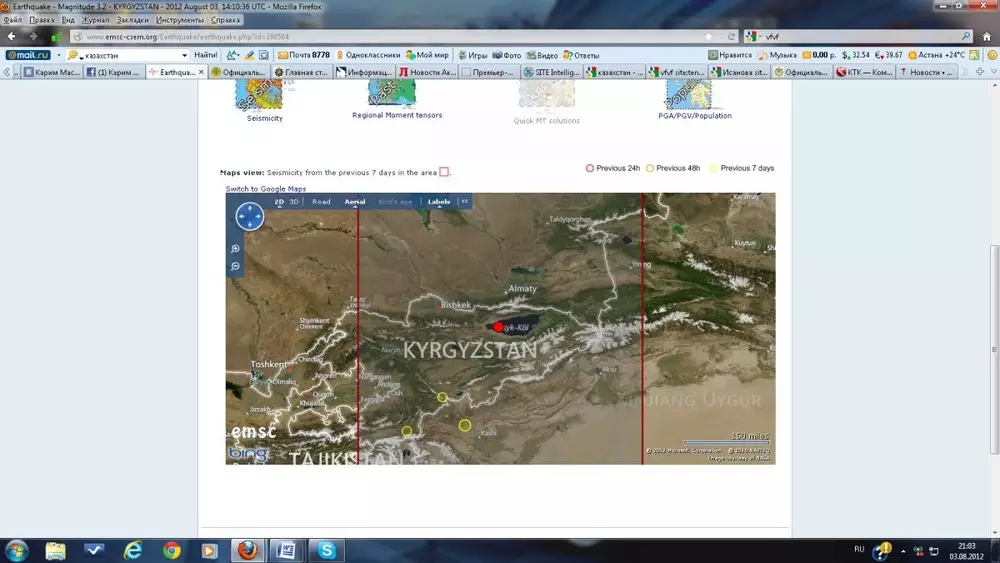
Task: Open the PGA/PGV/Population thumbnail
Action: click(688, 96)
